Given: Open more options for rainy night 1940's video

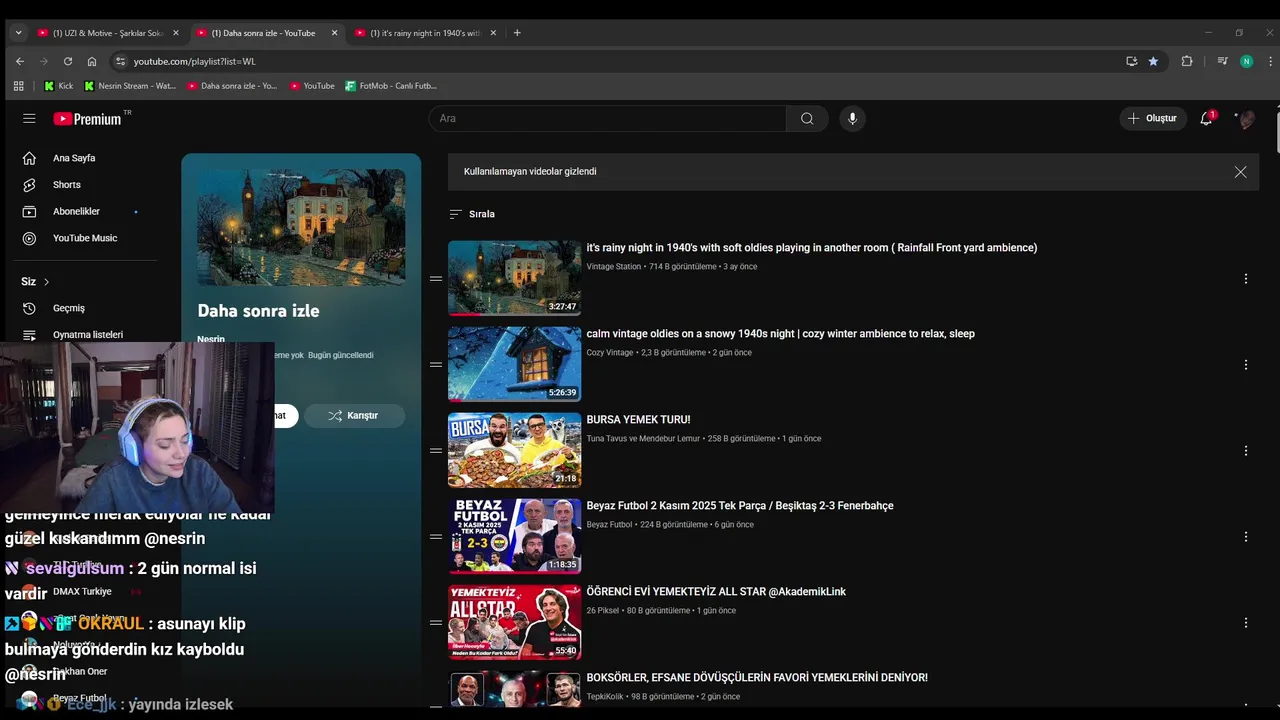Looking at the screenshot, I should 1245,279.
